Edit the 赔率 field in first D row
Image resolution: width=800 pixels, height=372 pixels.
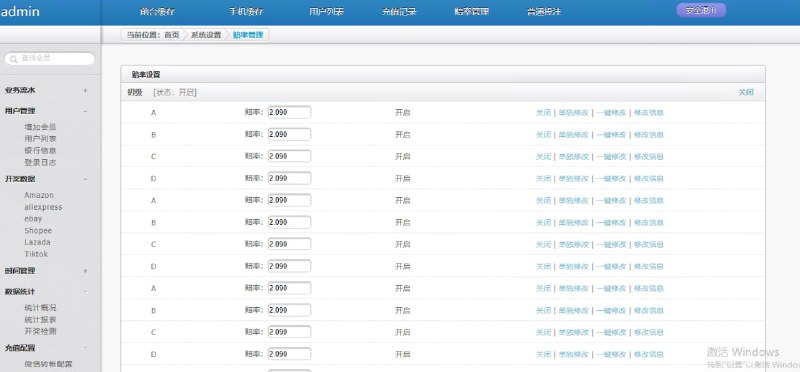pyautogui.click(x=289, y=178)
